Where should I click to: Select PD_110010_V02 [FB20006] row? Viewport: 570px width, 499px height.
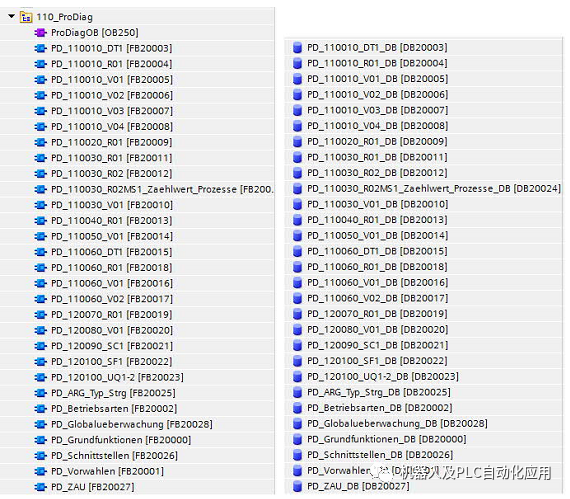(x=112, y=95)
